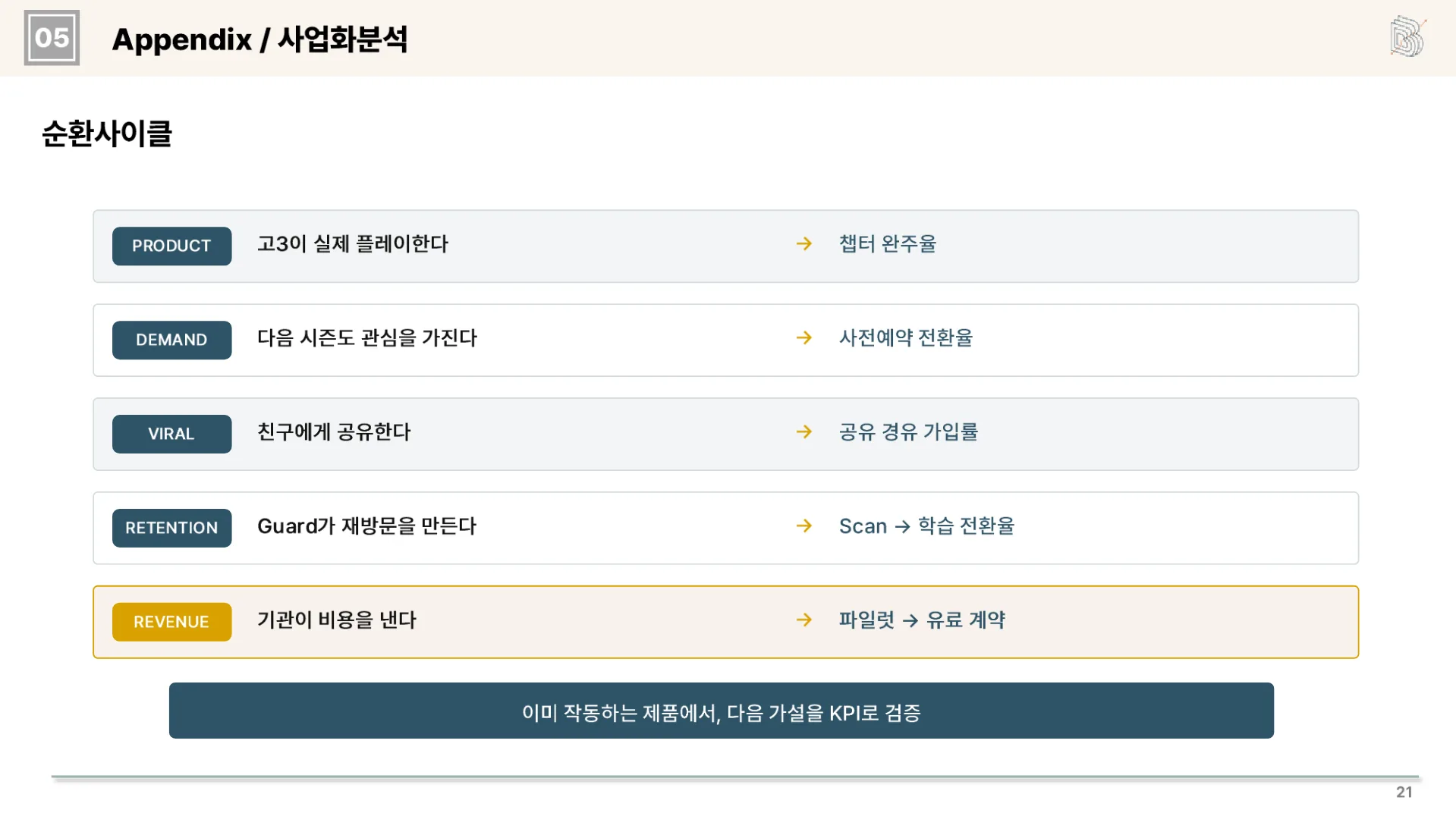Click the text 기관이 비용을 낸다
Image resolution: width=1456 pixels, height=819 pixels.
337,620
